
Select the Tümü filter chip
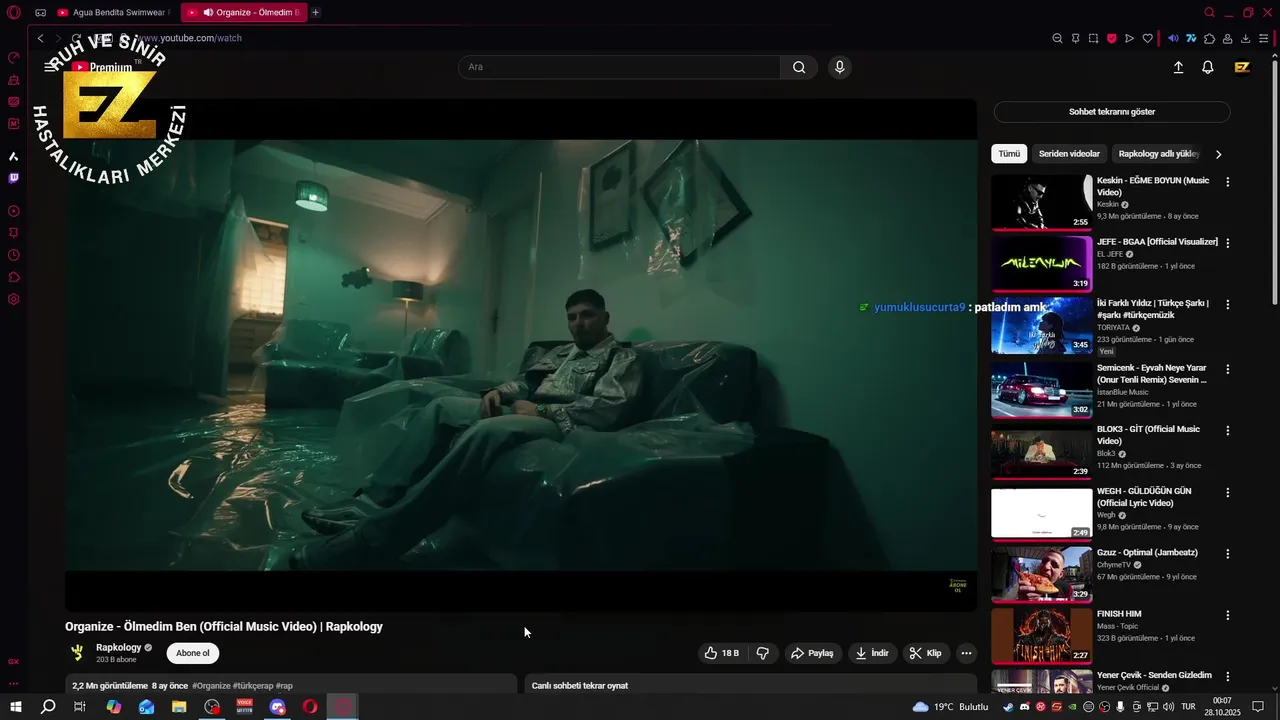[x=1009, y=154]
